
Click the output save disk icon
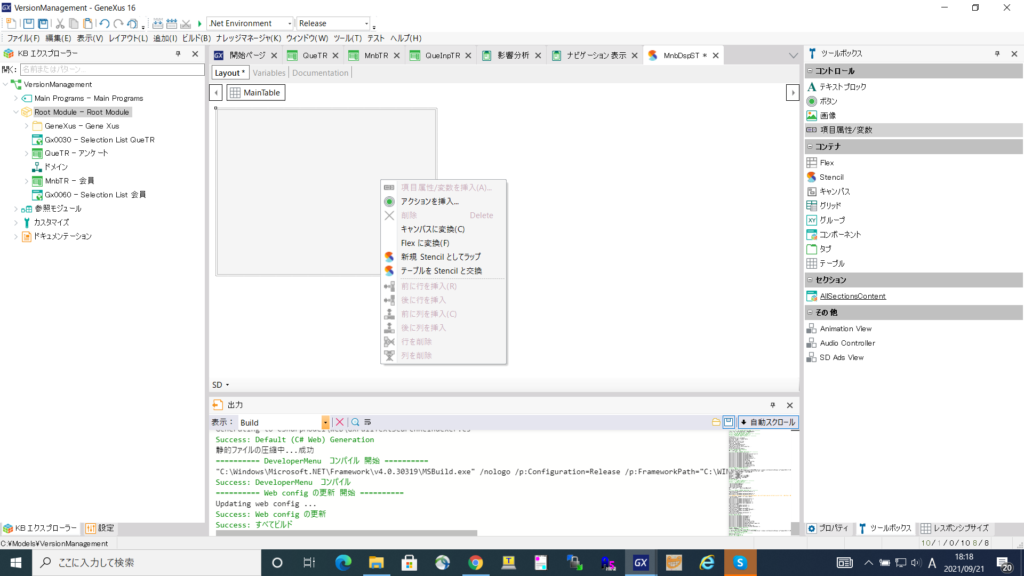tap(728, 423)
